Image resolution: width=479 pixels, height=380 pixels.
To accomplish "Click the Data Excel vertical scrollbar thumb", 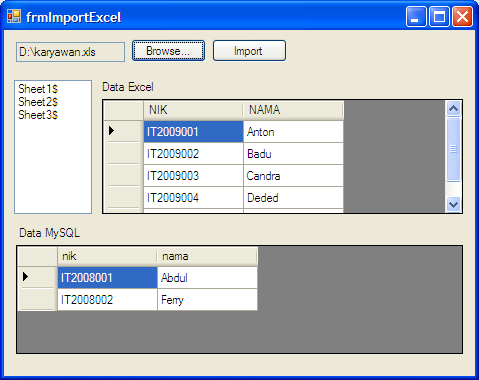I will tap(453, 149).
